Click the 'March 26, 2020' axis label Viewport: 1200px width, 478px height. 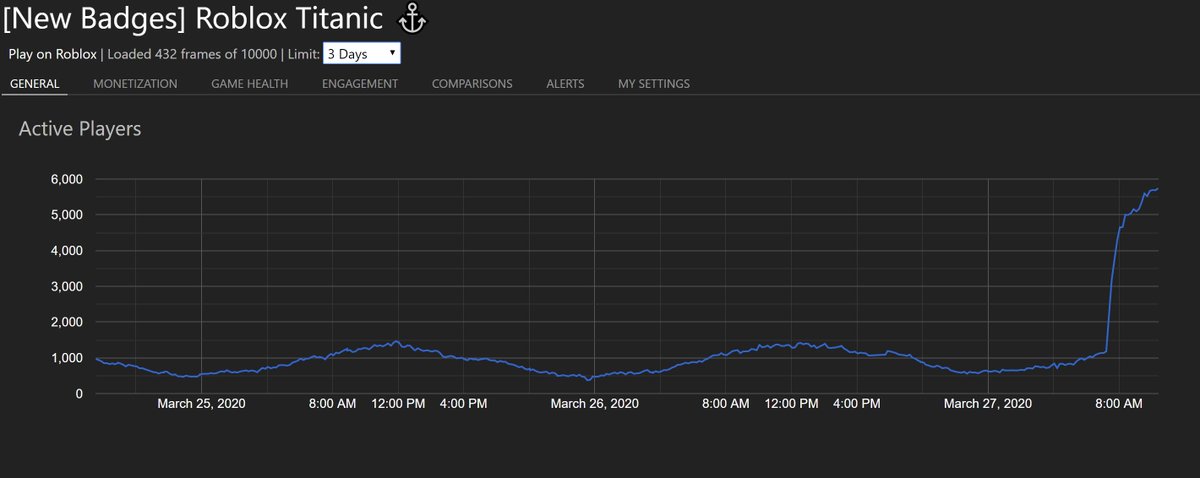point(594,404)
